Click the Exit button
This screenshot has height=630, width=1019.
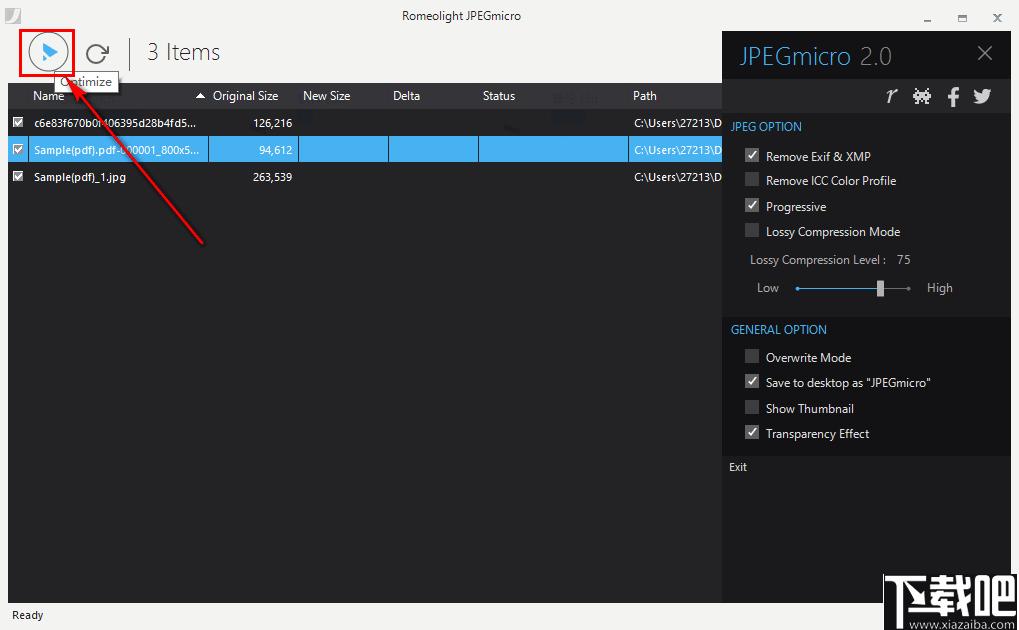[x=738, y=467]
